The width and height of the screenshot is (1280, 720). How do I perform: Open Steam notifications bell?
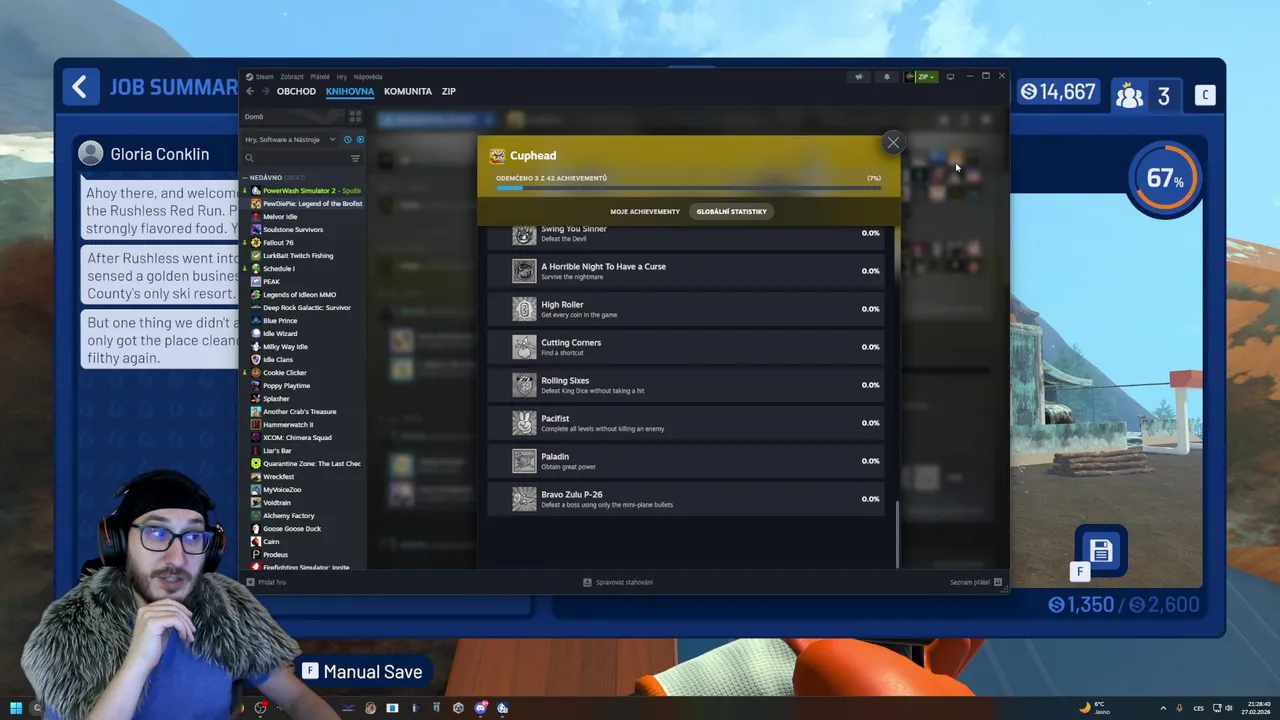click(886, 77)
